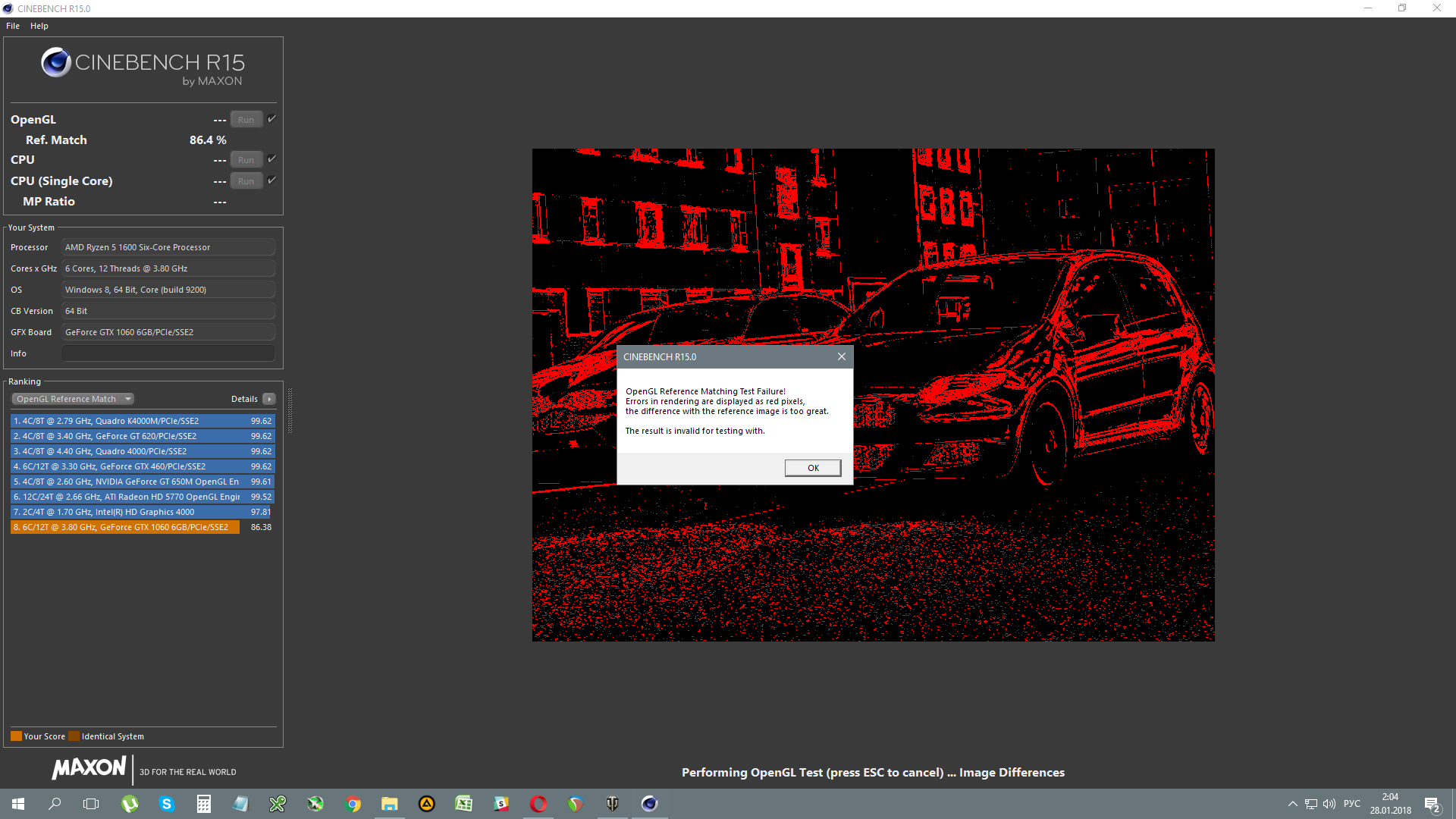1456x819 pixels.
Task: Open Skype from the taskbar
Action: (167, 804)
